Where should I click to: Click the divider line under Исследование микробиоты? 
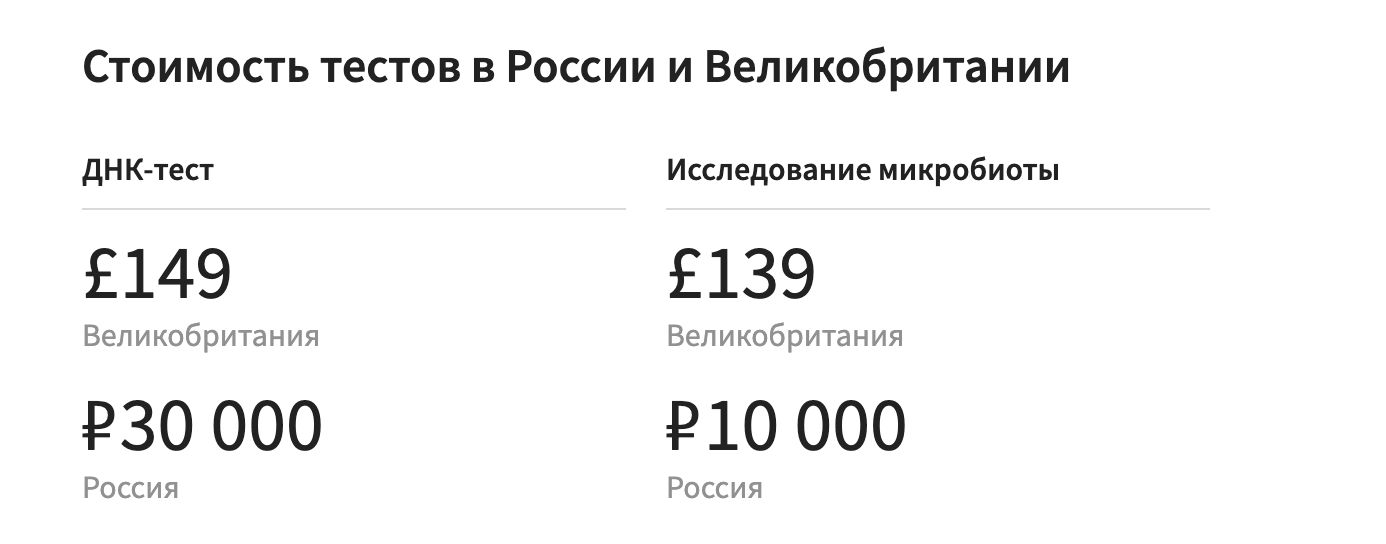938,209
